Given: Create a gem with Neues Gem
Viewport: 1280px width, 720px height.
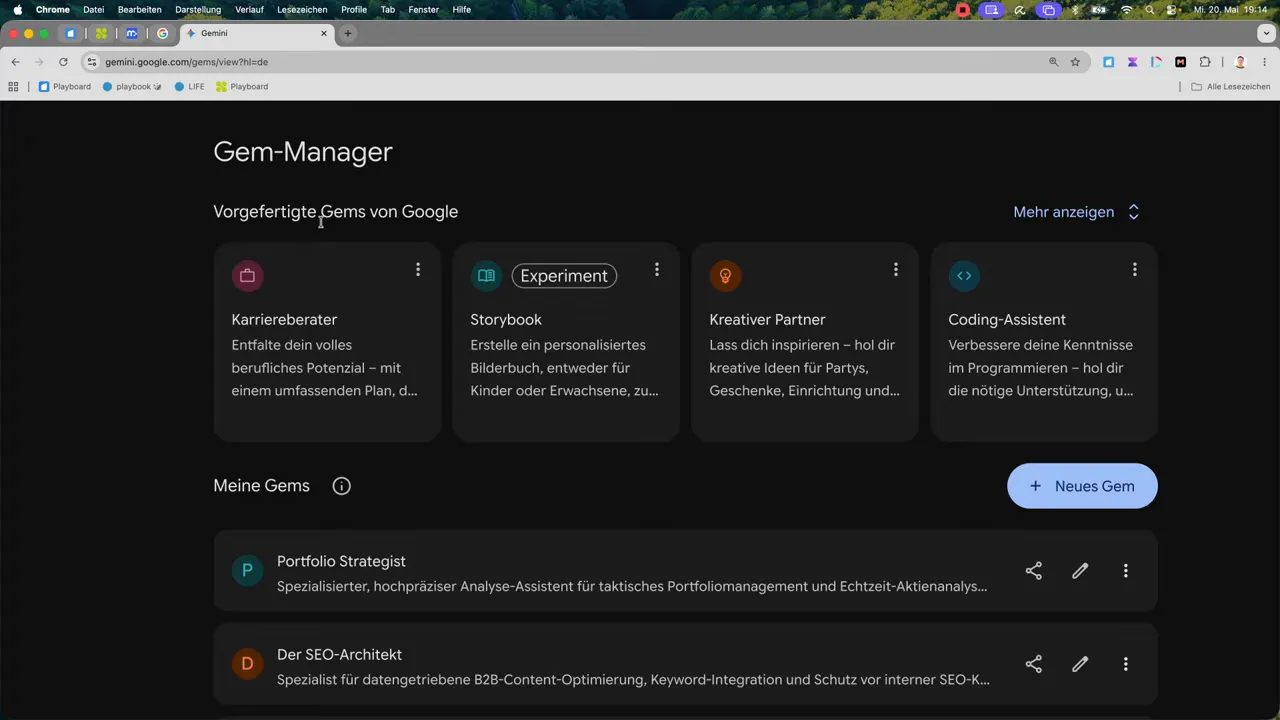Looking at the screenshot, I should 1082,486.
